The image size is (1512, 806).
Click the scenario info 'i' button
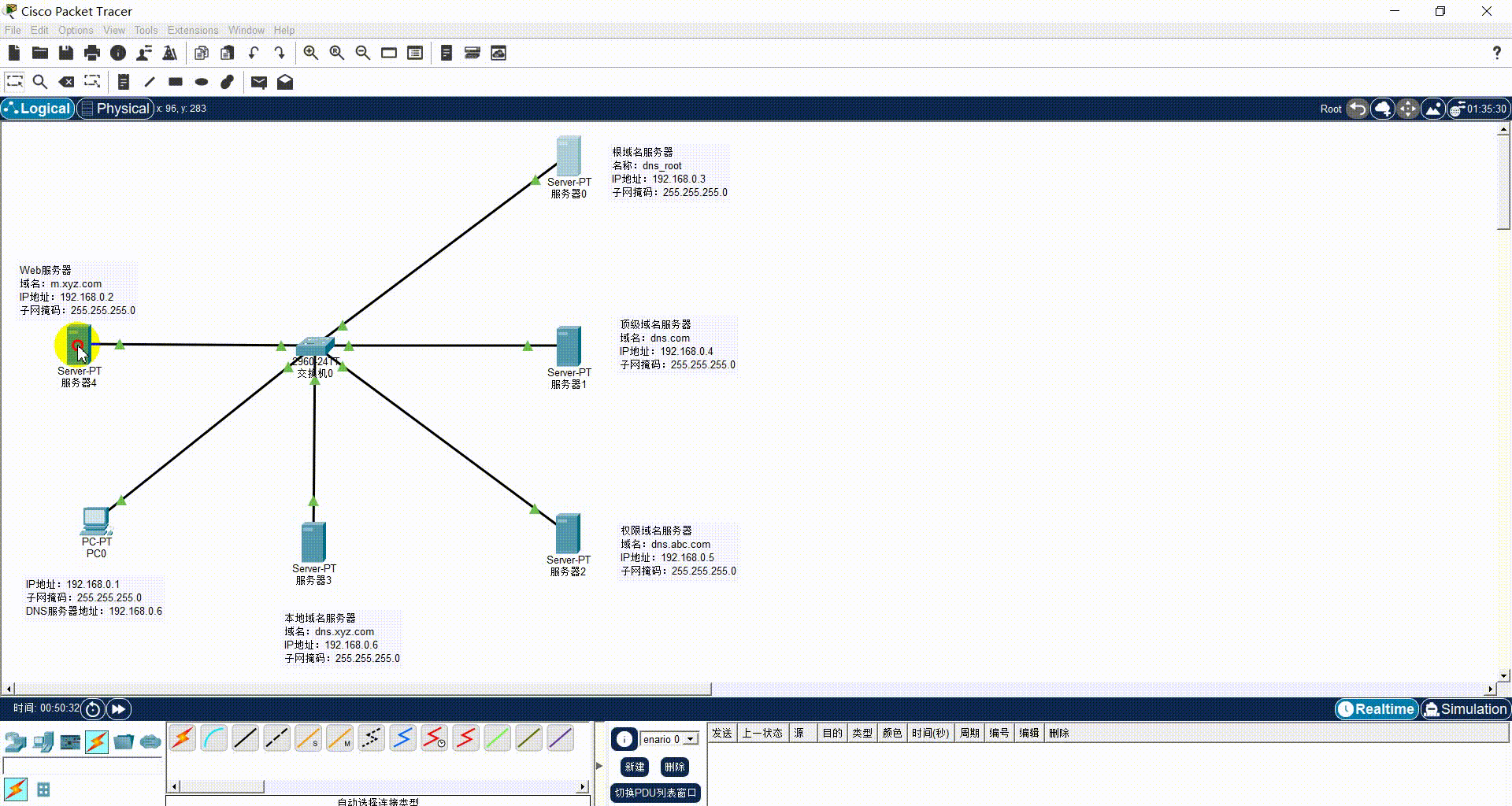point(624,739)
